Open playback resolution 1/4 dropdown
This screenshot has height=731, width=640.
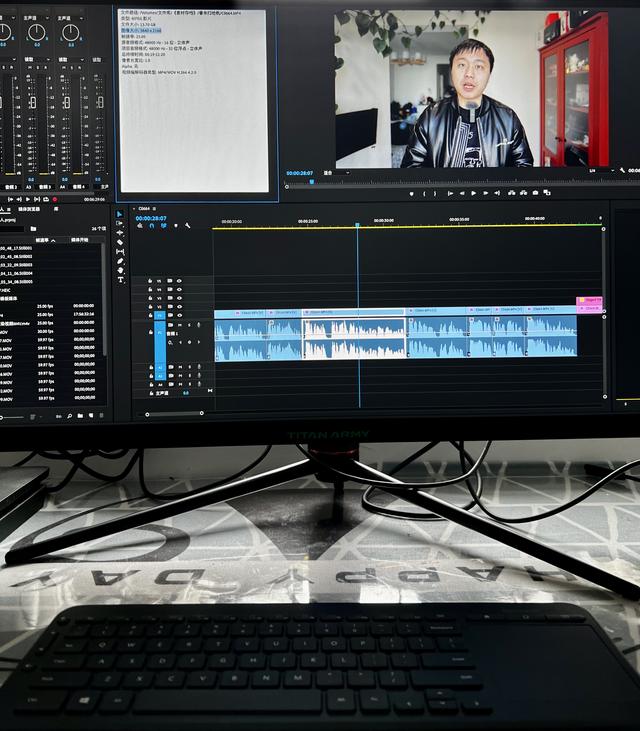[601, 171]
